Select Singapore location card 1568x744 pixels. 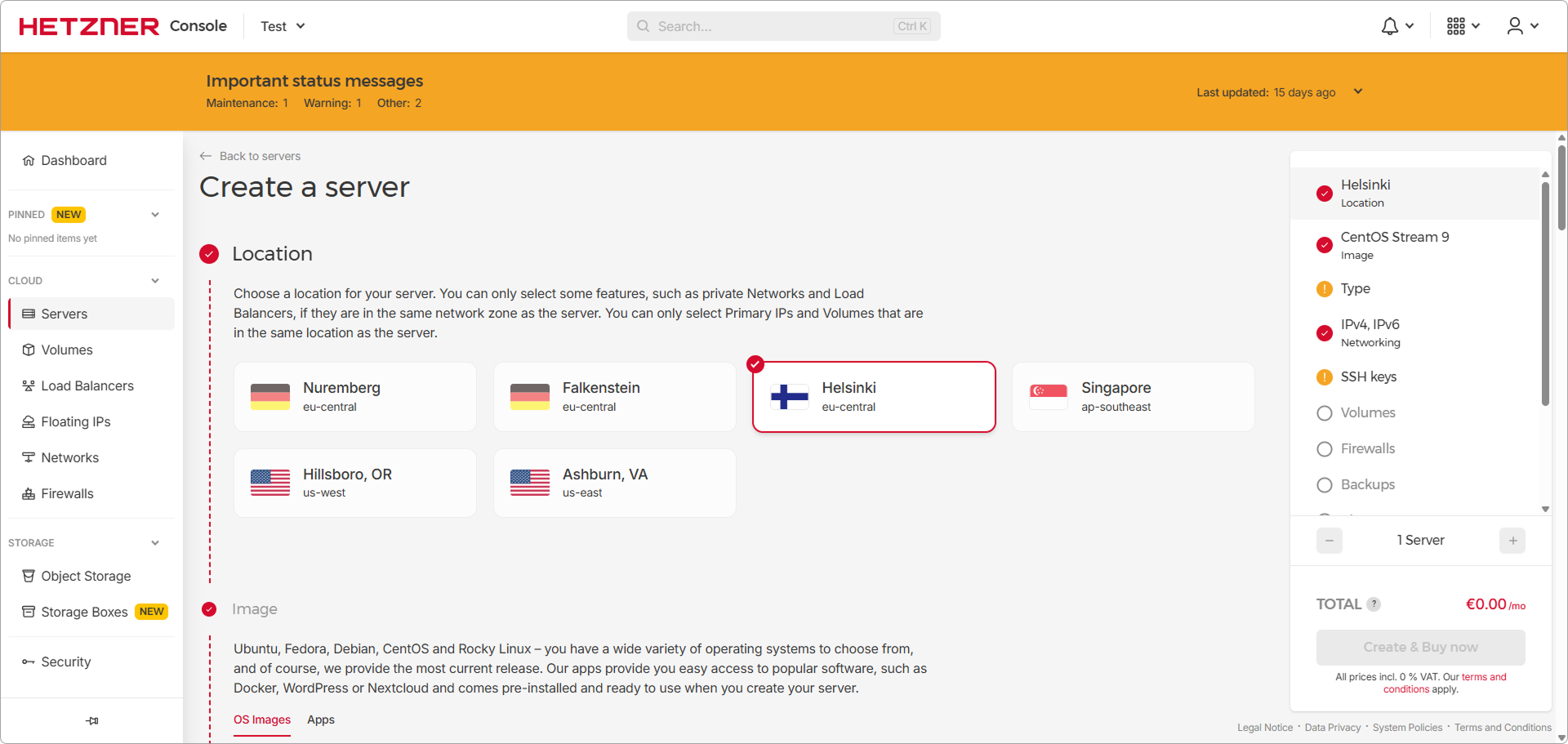click(x=1134, y=397)
